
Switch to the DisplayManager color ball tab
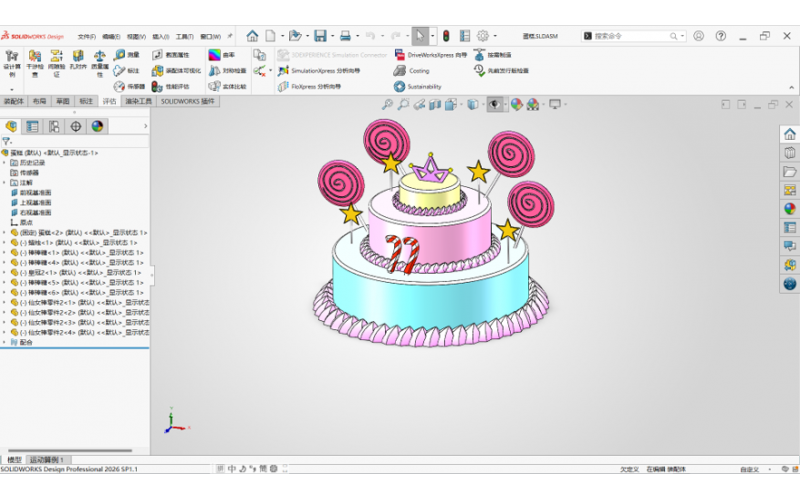point(97,126)
